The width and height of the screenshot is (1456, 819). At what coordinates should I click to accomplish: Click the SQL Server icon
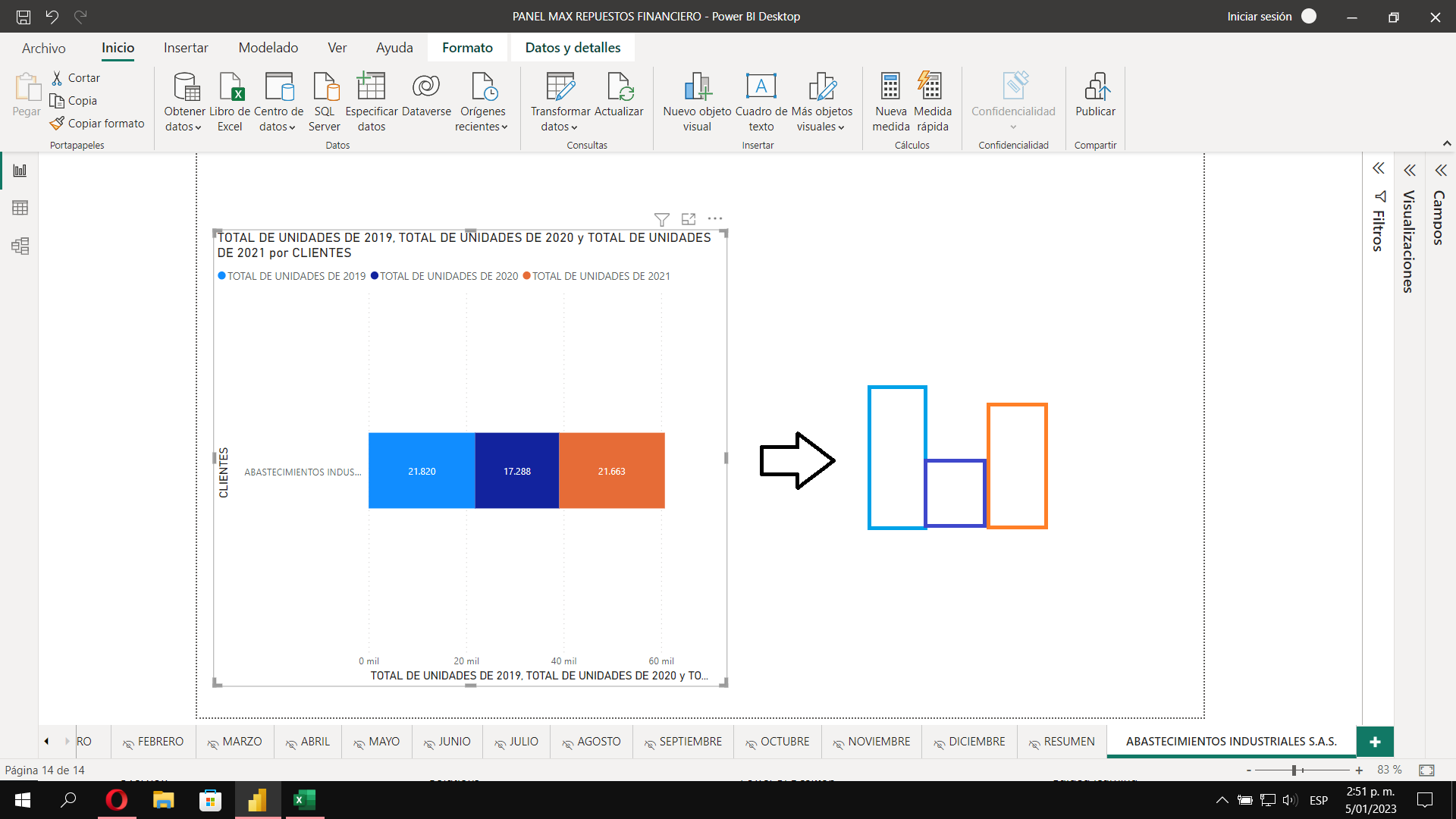[x=325, y=102]
